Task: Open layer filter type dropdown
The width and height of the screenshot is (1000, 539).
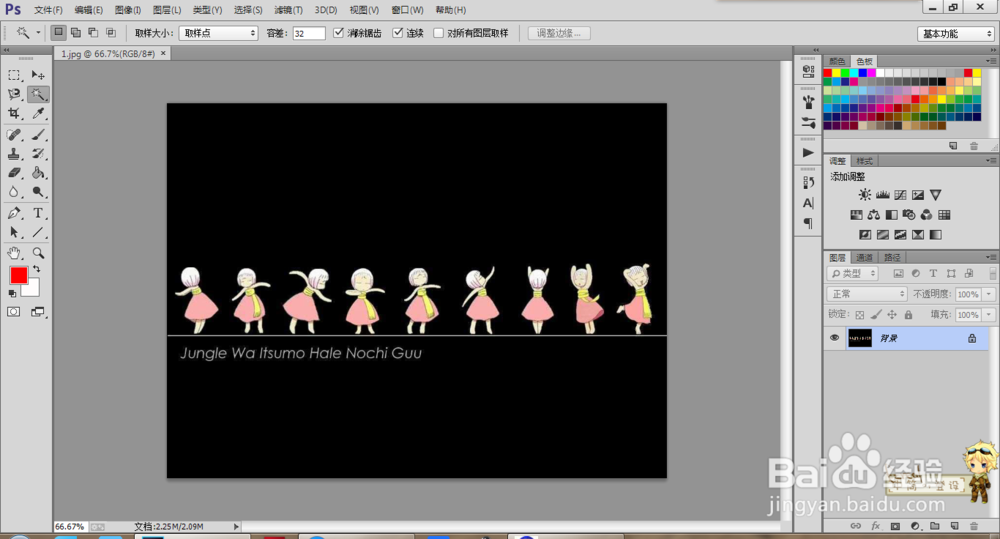Action: click(x=853, y=274)
